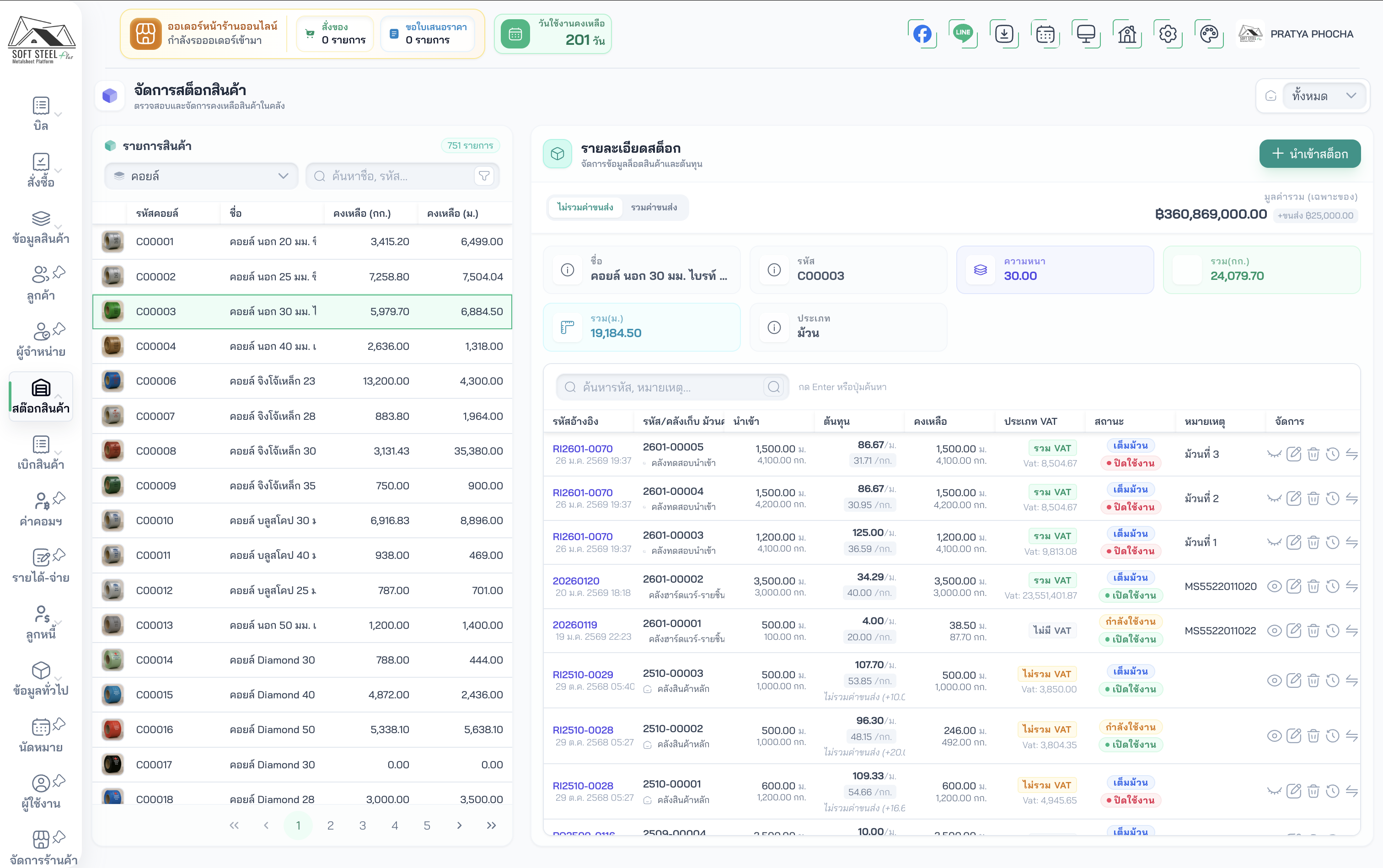Click the LINE chat icon
This screenshot has width=1383, height=868.
[963, 33]
